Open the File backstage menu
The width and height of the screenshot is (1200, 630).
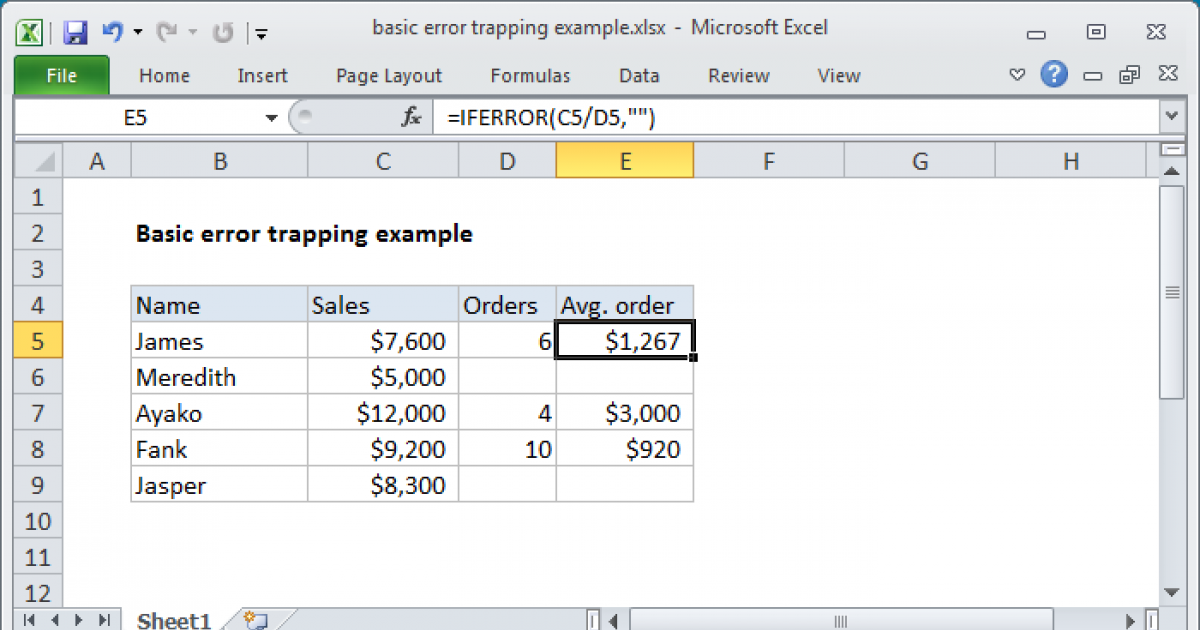(x=61, y=75)
